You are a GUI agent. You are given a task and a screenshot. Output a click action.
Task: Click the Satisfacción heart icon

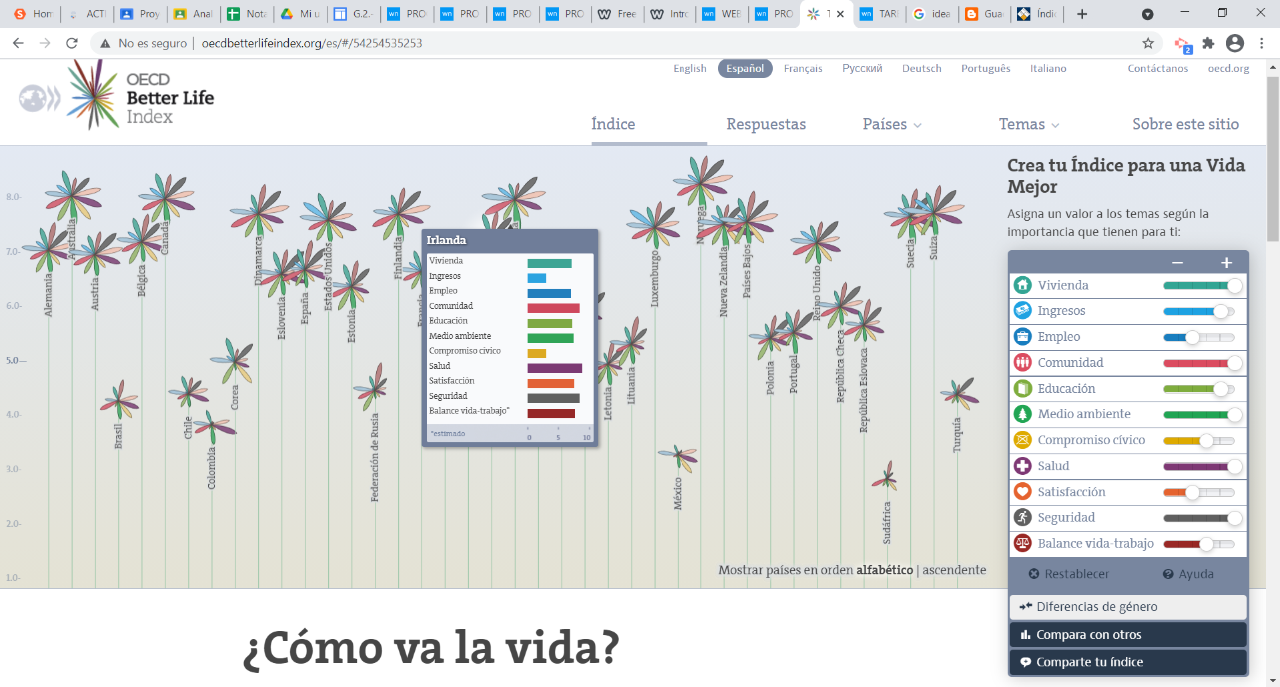pyautogui.click(x=1023, y=492)
